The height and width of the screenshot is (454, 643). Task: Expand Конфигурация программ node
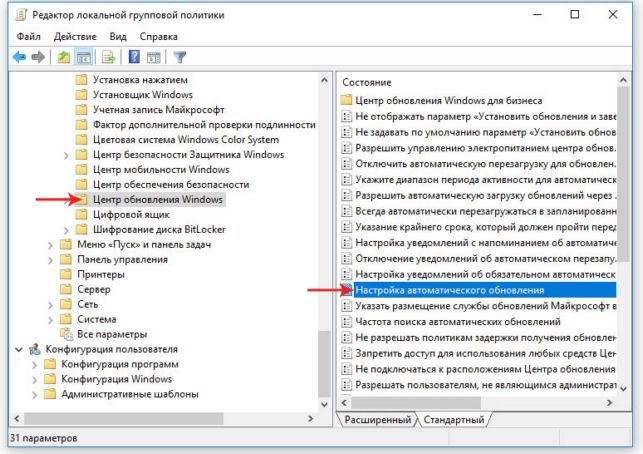click(34, 365)
